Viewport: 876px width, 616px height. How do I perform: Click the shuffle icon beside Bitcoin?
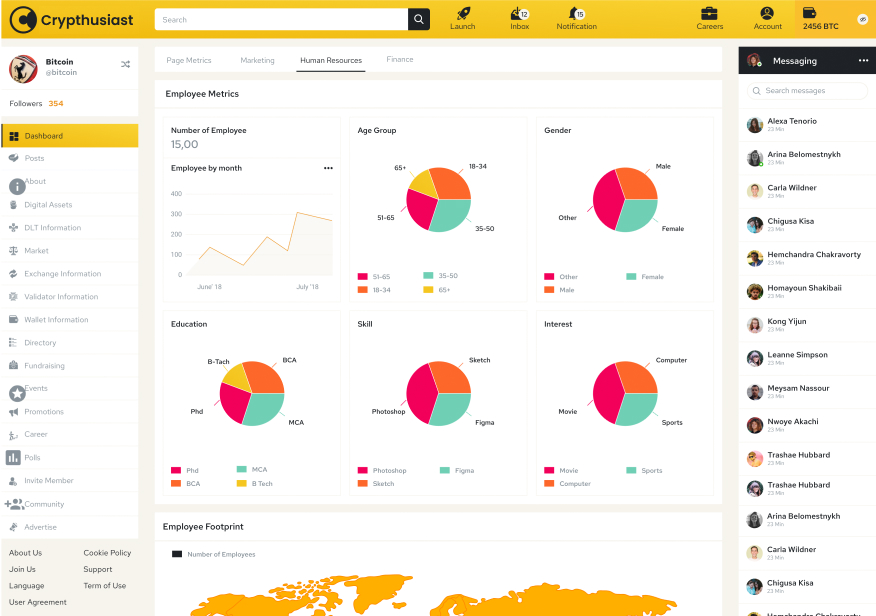(x=125, y=64)
